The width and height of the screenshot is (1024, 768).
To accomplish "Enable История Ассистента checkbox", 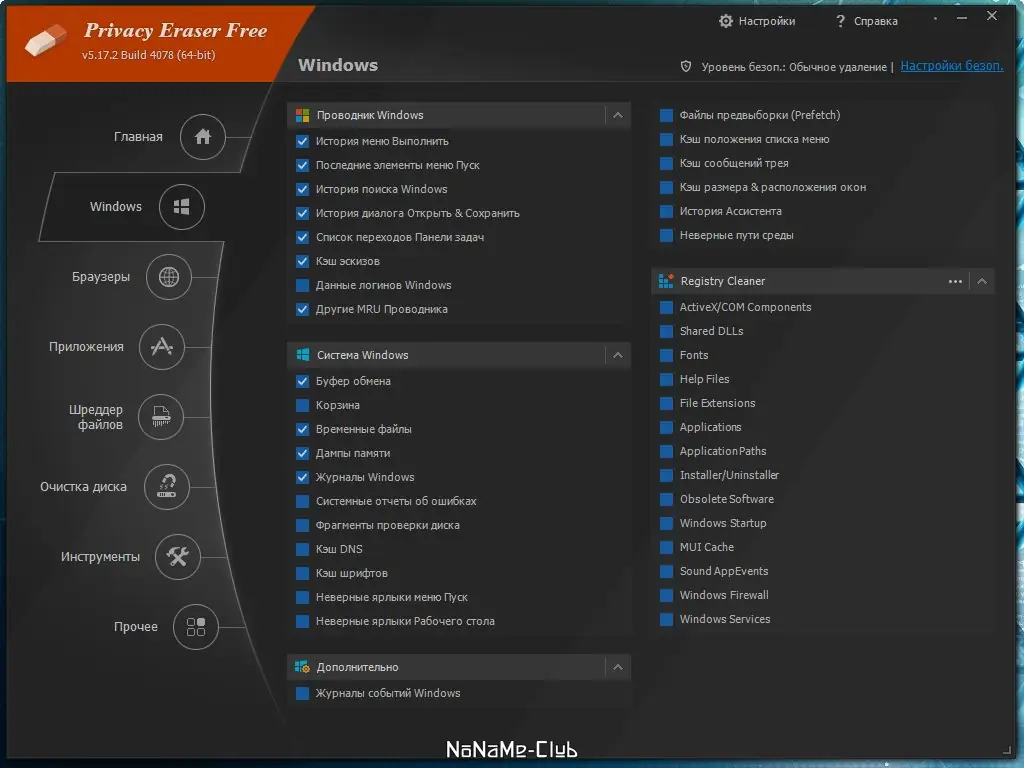I will [666, 212].
